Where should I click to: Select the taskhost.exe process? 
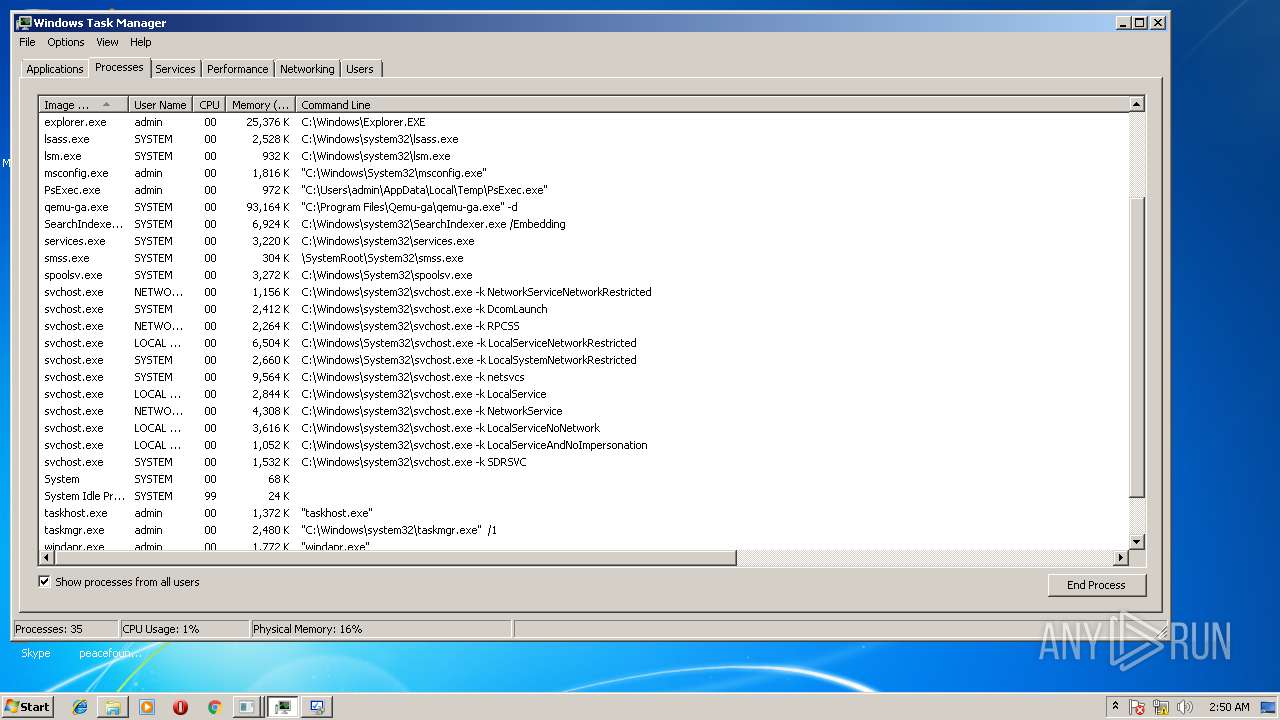coord(583,513)
